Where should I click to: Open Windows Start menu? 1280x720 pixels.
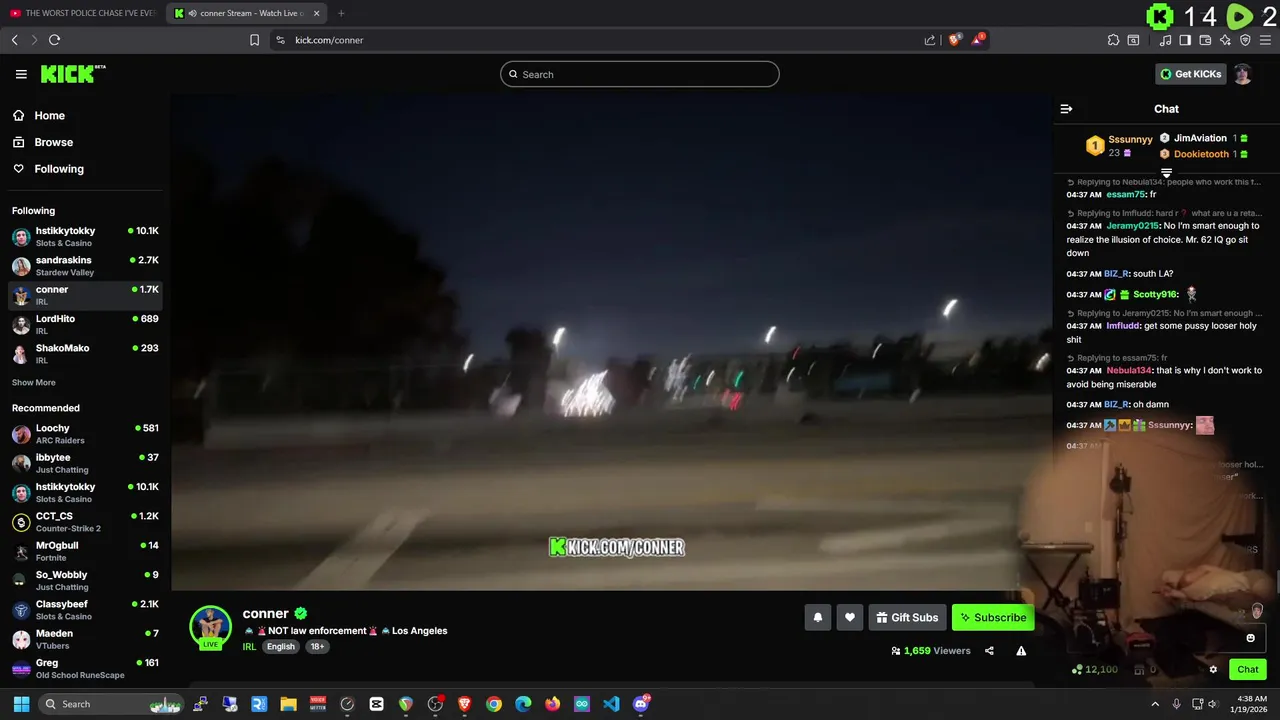click(x=21, y=704)
